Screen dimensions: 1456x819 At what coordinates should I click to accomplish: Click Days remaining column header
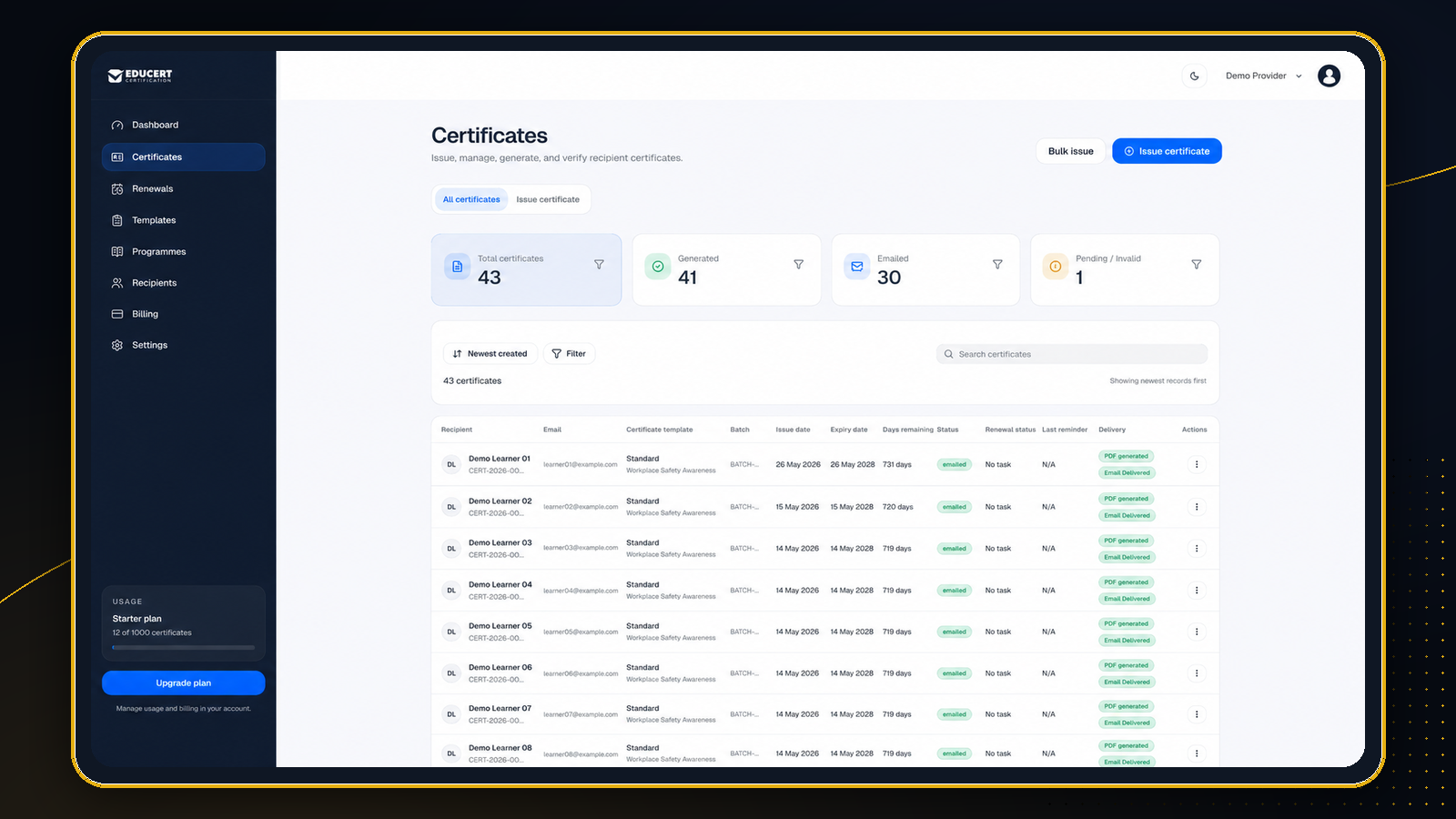pyautogui.click(x=907, y=430)
